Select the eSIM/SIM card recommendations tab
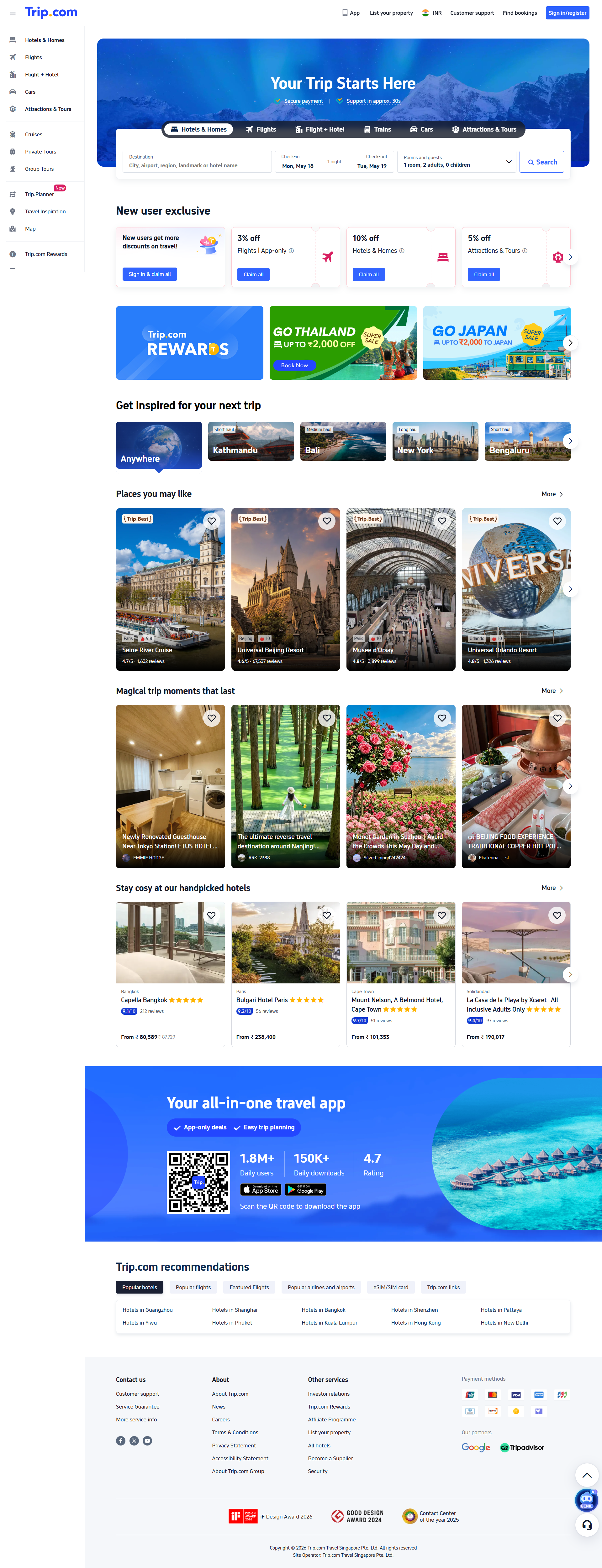Screen dimensions: 602x1568 (x=391, y=1287)
